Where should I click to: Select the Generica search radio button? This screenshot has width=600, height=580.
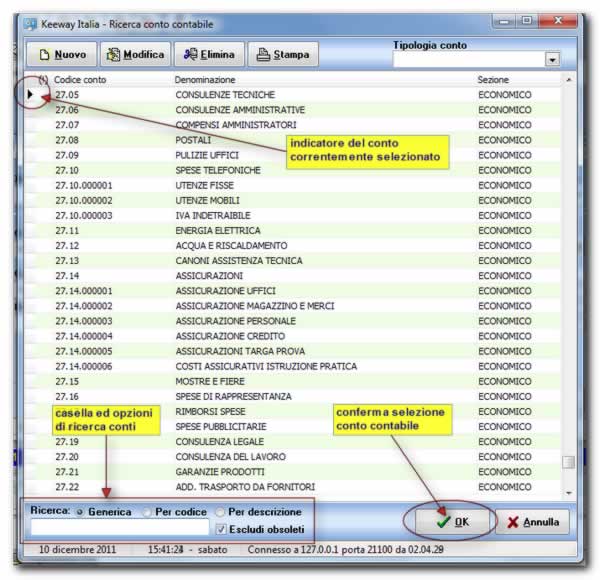pyautogui.click(x=79, y=512)
